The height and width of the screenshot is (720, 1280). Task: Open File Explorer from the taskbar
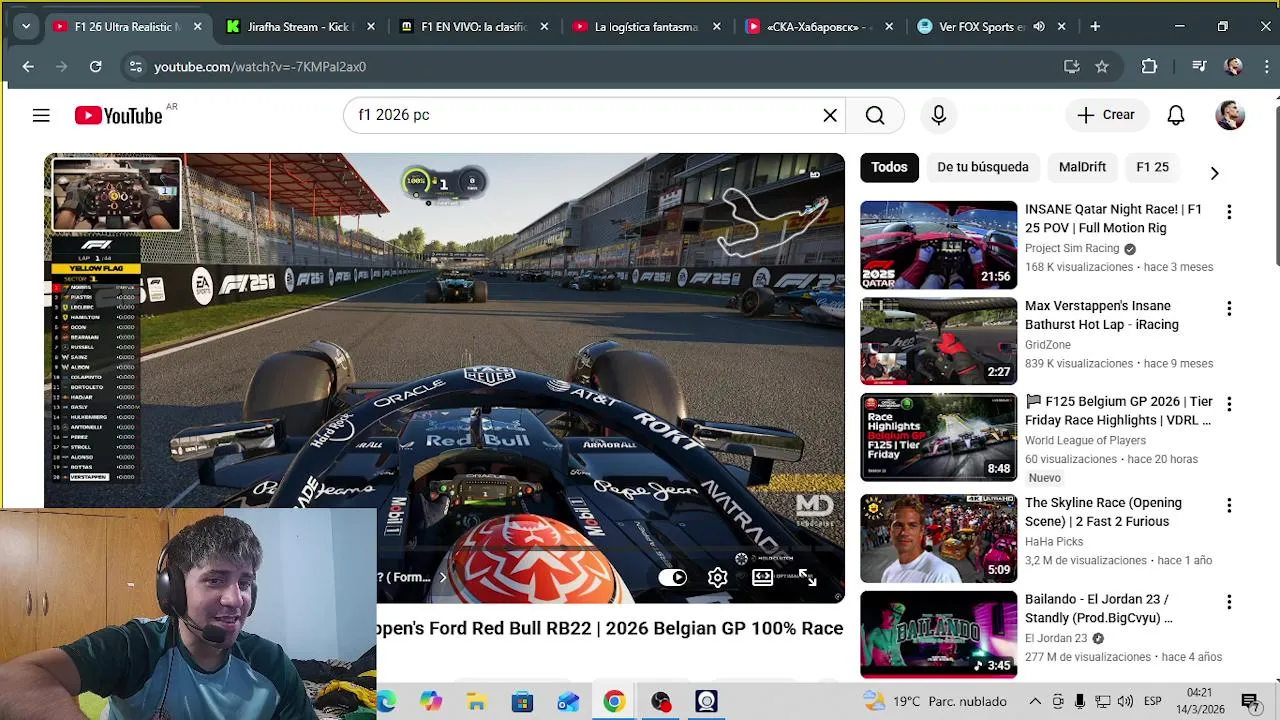476,702
